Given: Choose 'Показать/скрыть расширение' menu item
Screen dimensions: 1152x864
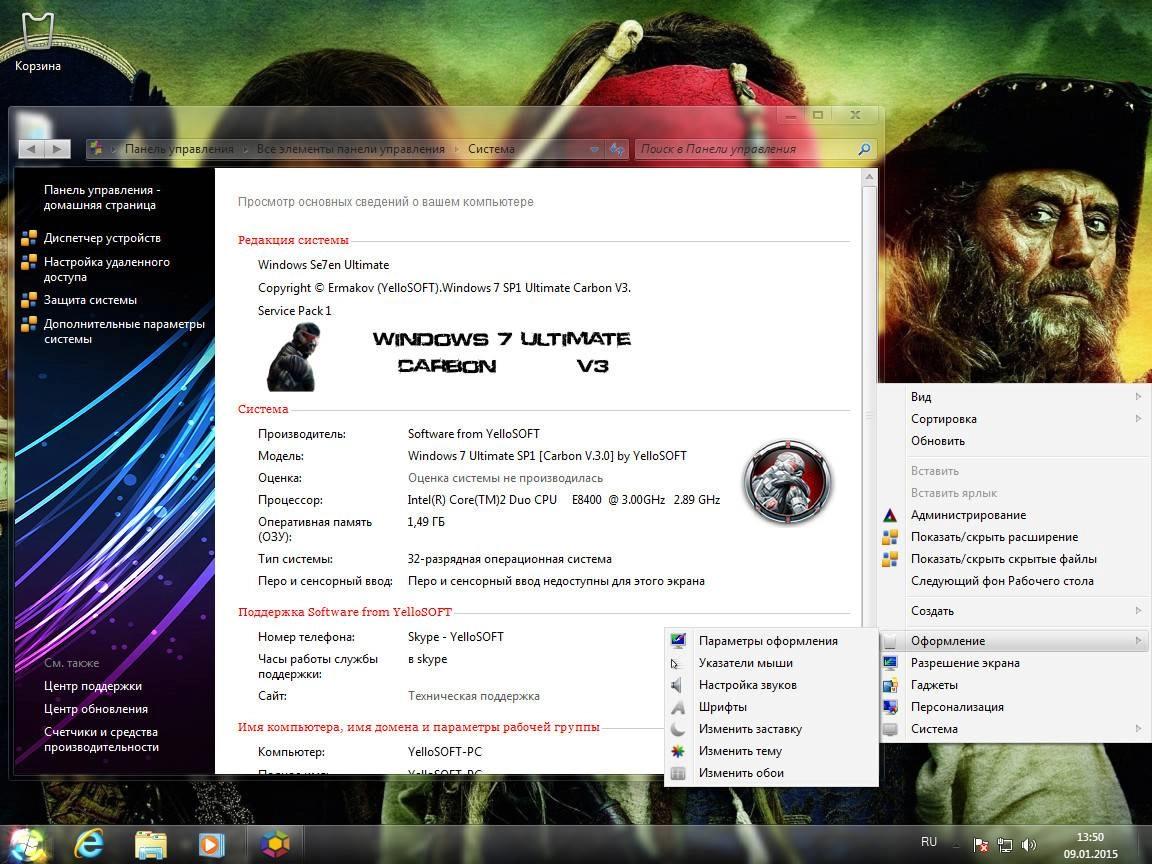Looking at the screenshot, I should coord(1014,537).
